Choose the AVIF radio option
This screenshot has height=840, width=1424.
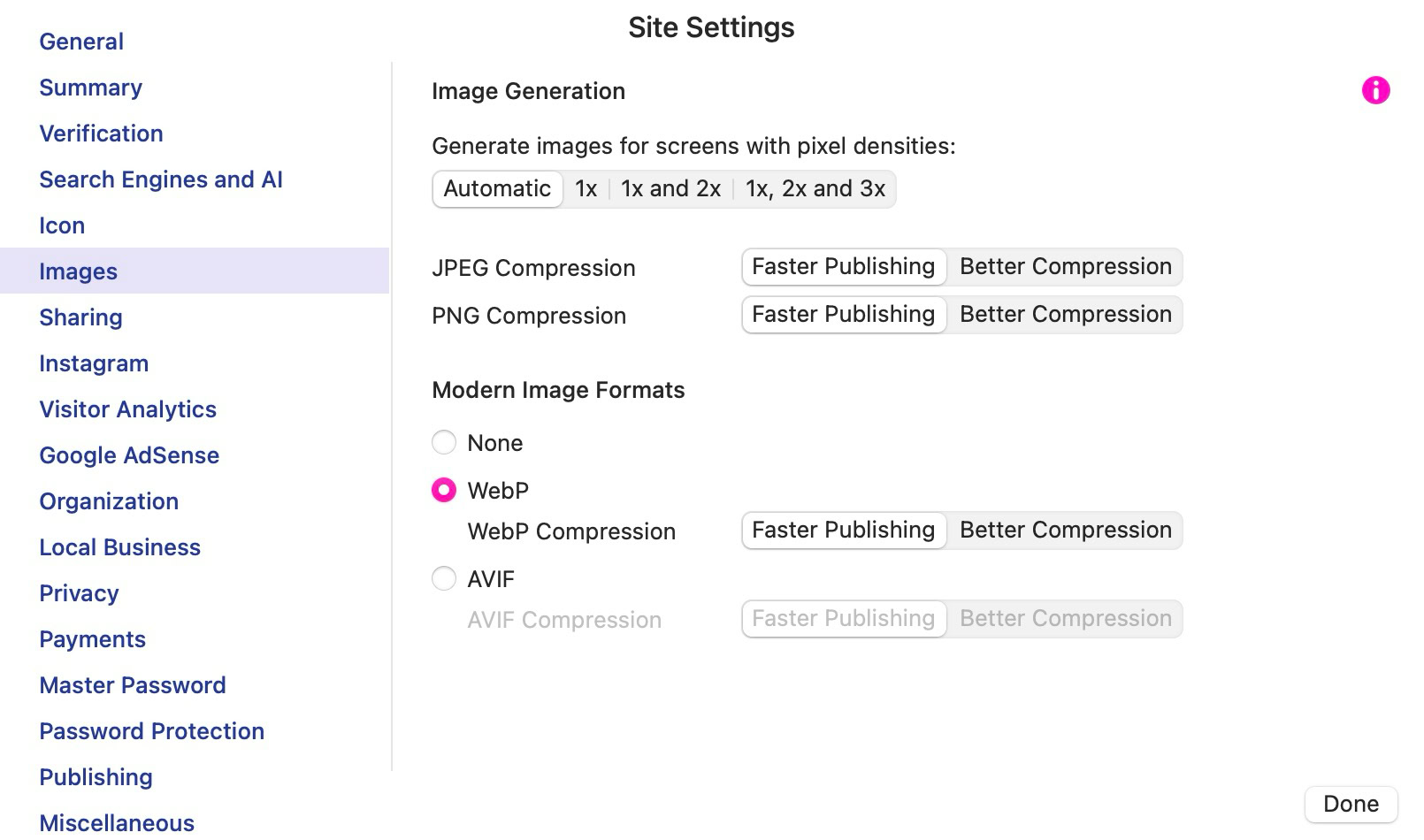coord(444,579)
